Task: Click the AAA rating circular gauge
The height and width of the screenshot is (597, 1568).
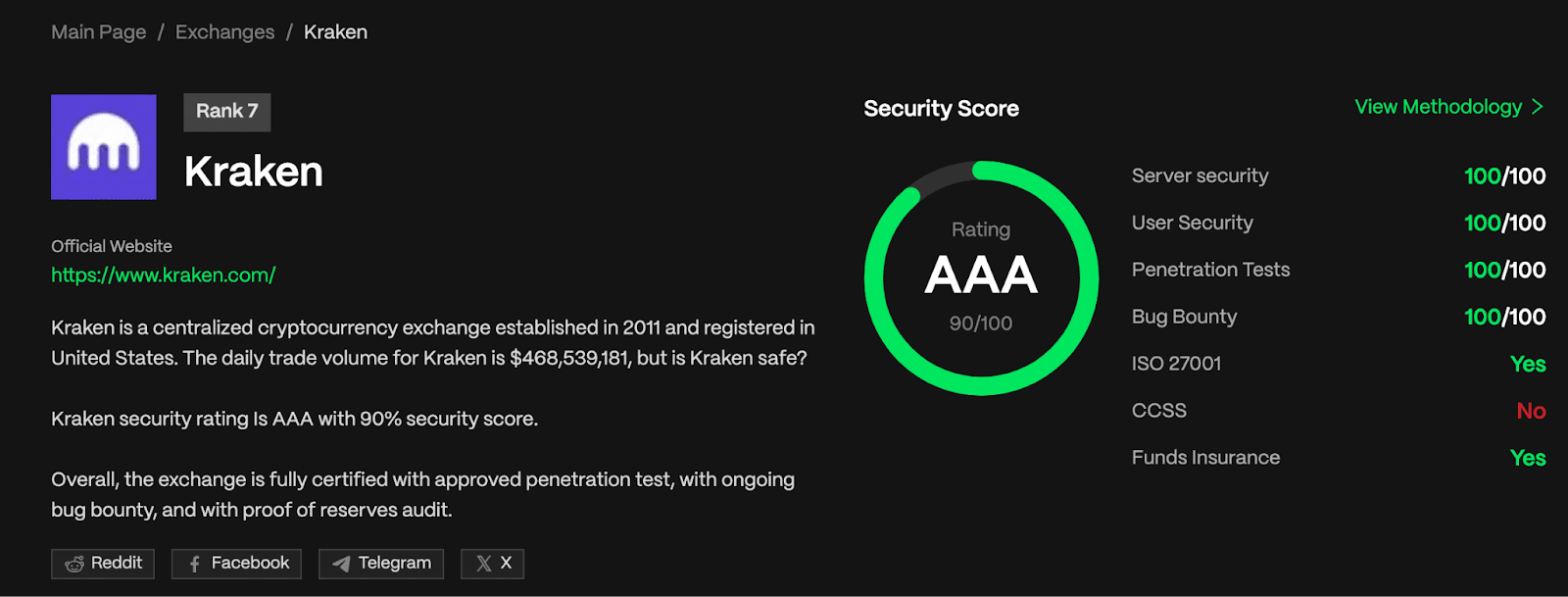Action: click(x=981, y=278)
